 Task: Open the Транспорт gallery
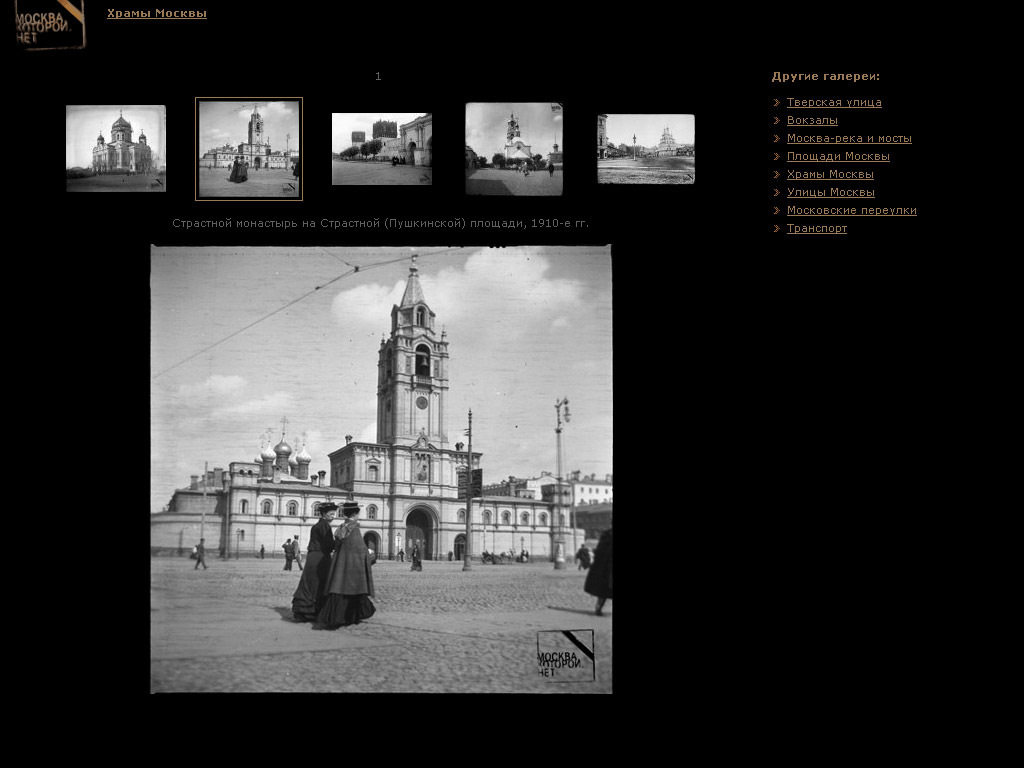816,229
